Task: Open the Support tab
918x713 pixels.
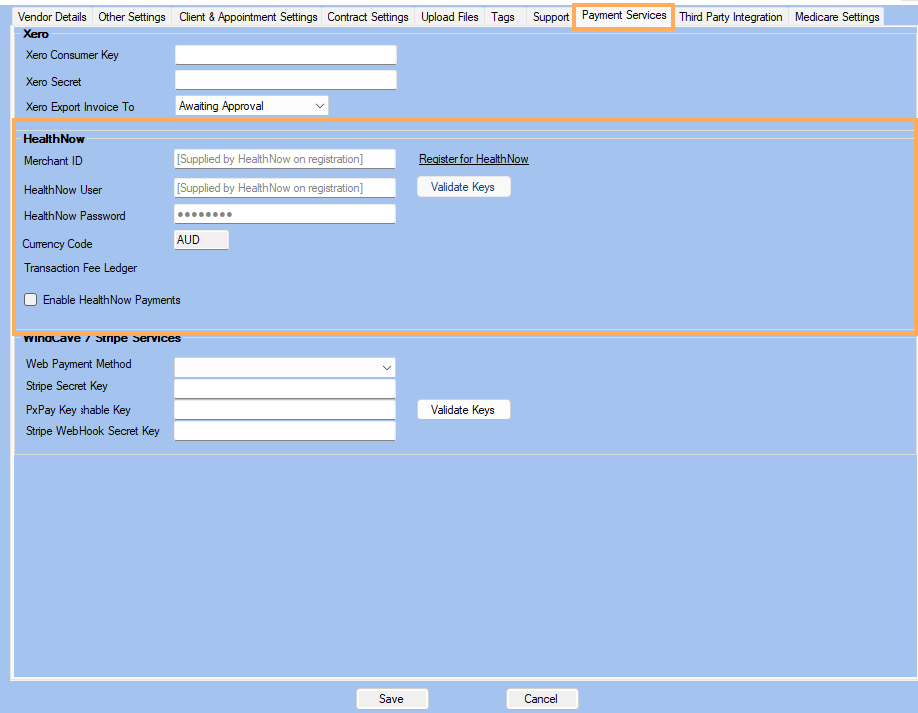Action: tap(550, 17)
